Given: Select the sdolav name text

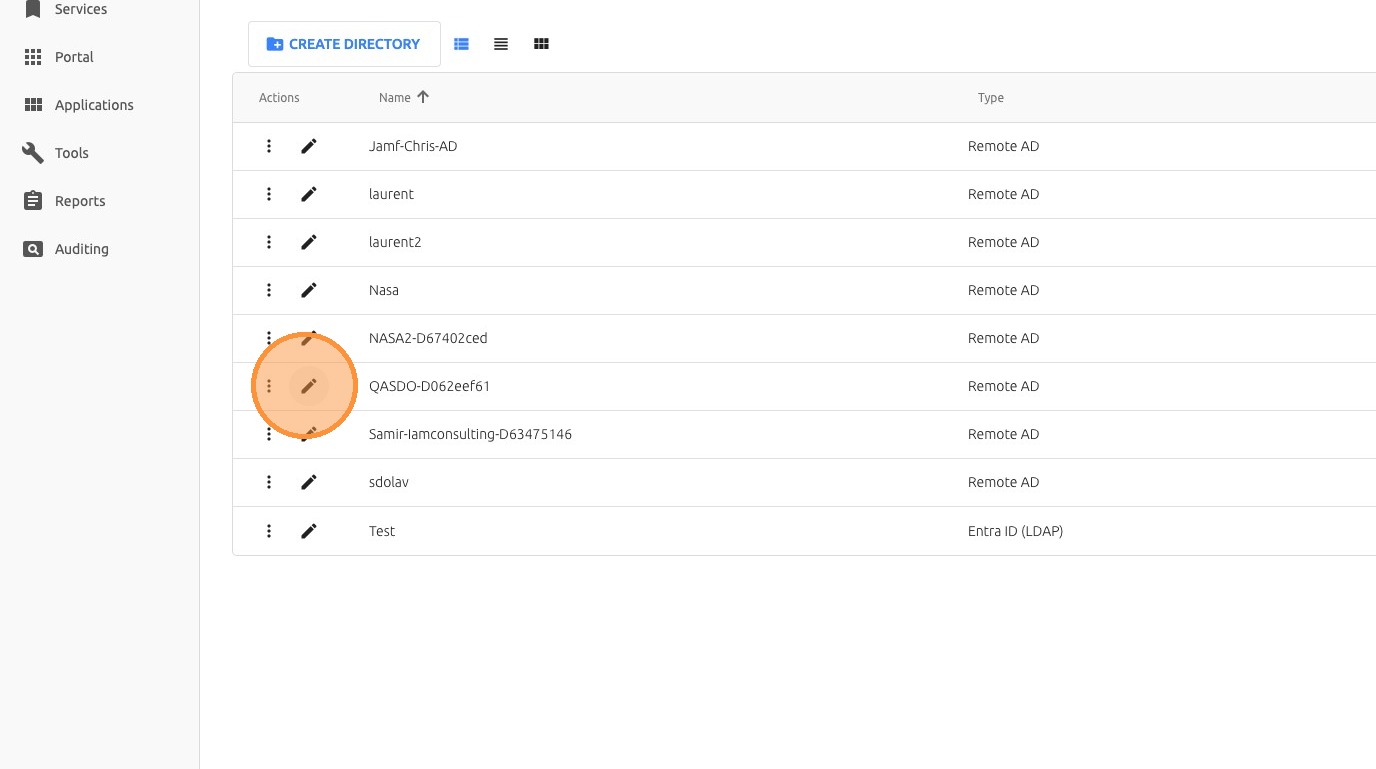Looking at the screenshot, I should 389,482.
